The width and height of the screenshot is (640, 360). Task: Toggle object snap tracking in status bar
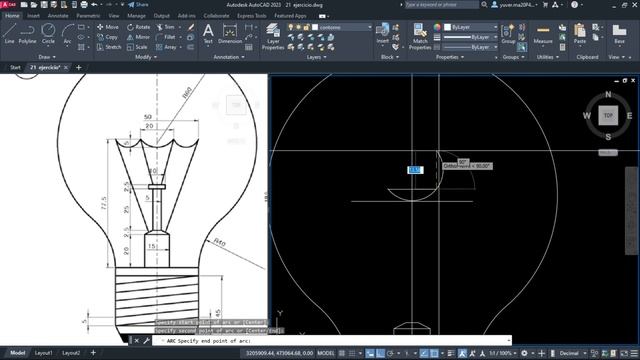[x=424, y=353]
